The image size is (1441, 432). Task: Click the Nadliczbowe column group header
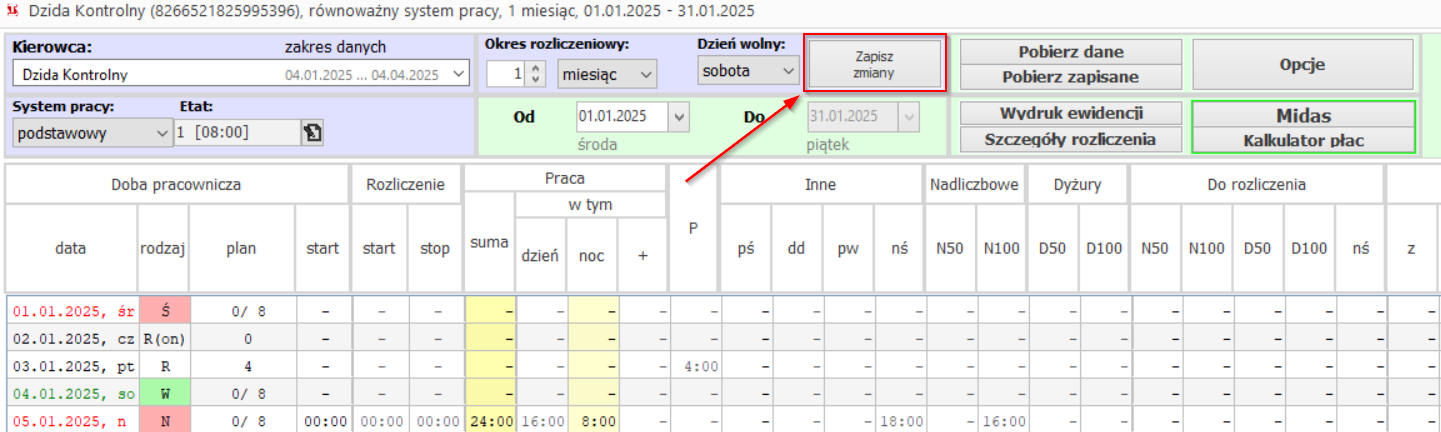[976, 184]
